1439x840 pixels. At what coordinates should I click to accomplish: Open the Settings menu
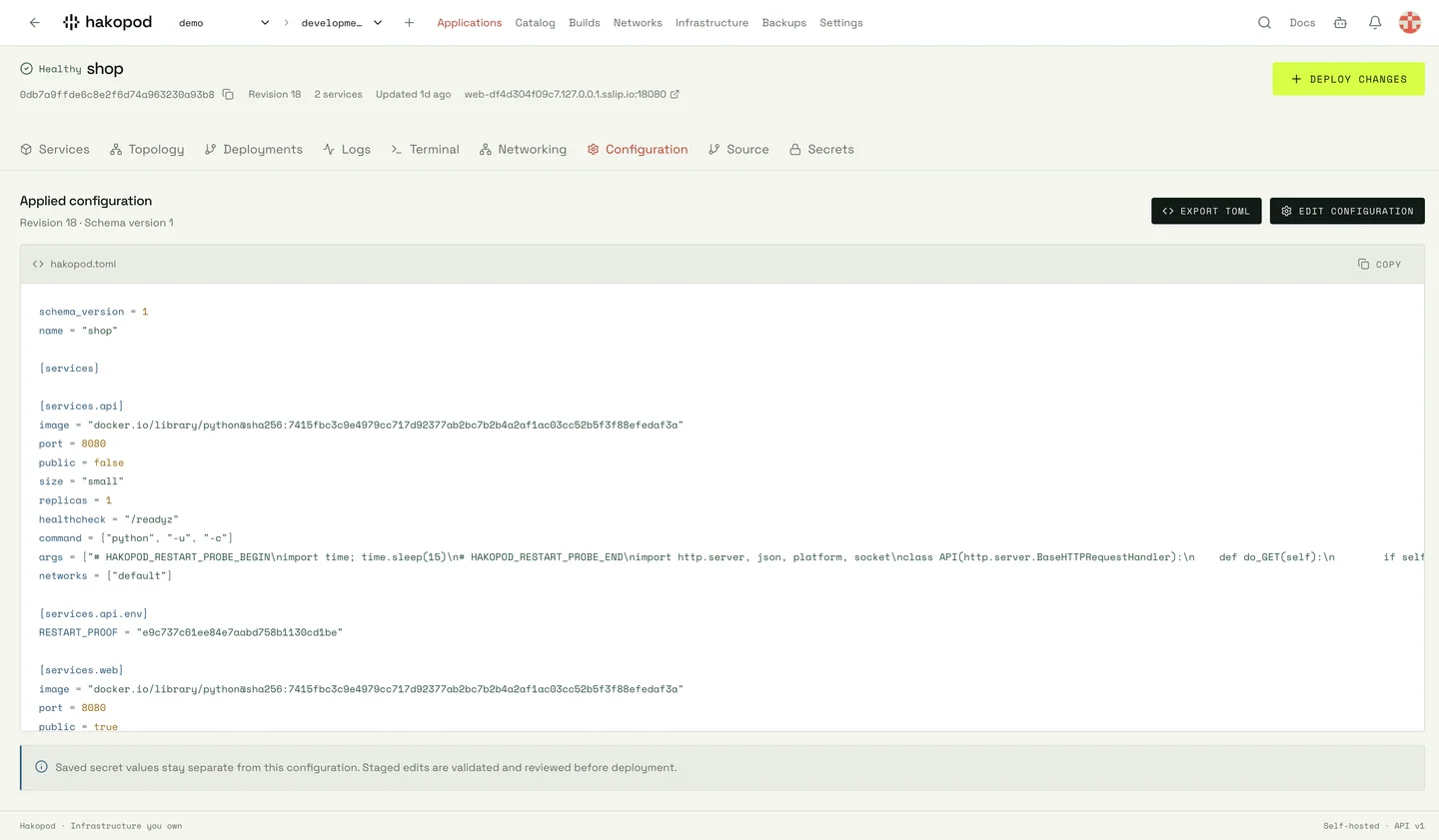coord(841,23)
